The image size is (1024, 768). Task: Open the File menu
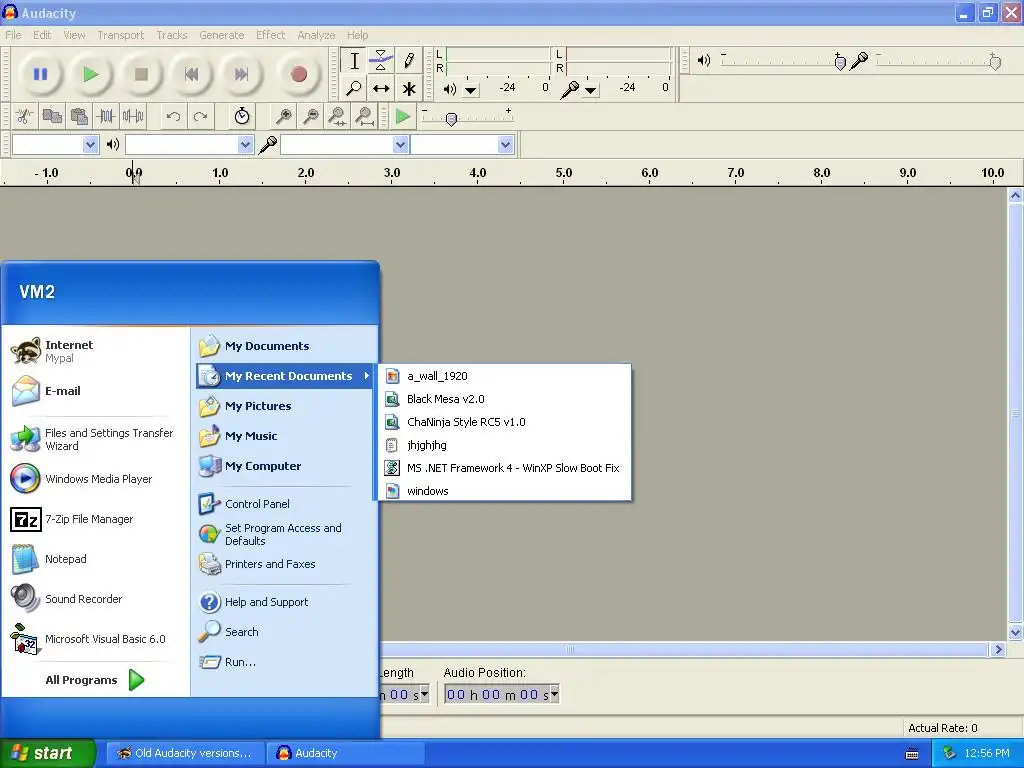tap(13, 35)
